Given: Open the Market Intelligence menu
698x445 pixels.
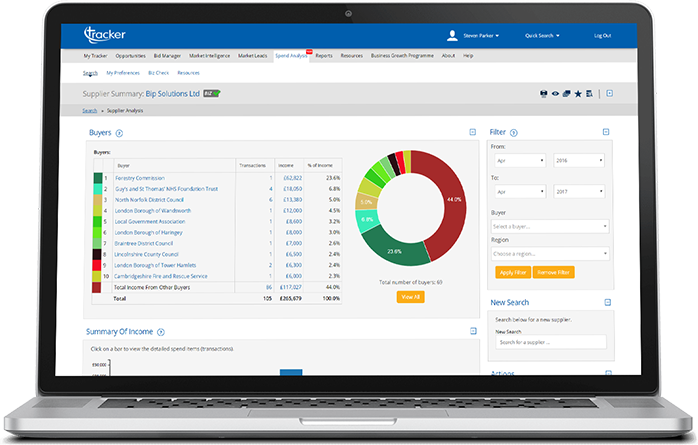Looking at the screenshot, I should point(210,56).
